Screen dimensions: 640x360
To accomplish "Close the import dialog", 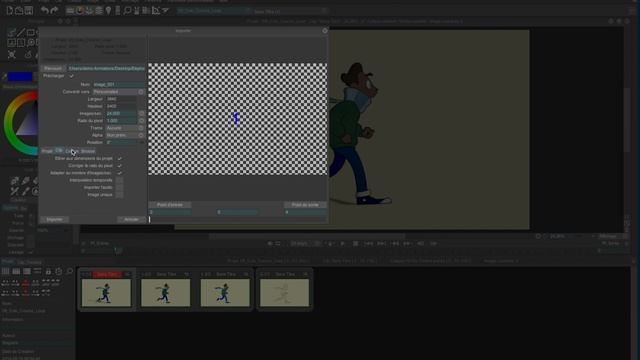I will (x=325, y=31).
